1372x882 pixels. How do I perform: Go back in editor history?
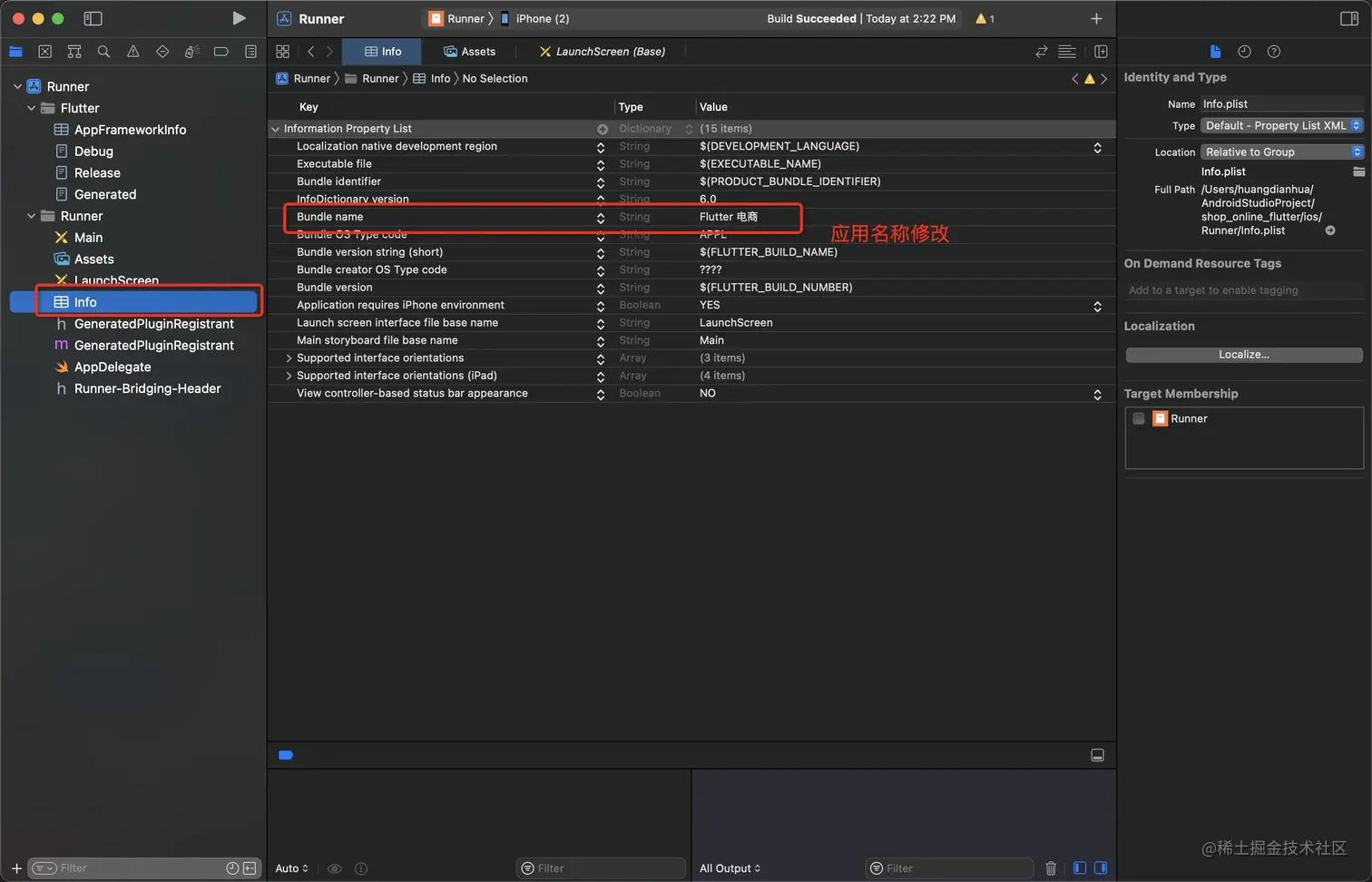pyautogui.click(x=310, y=52)
